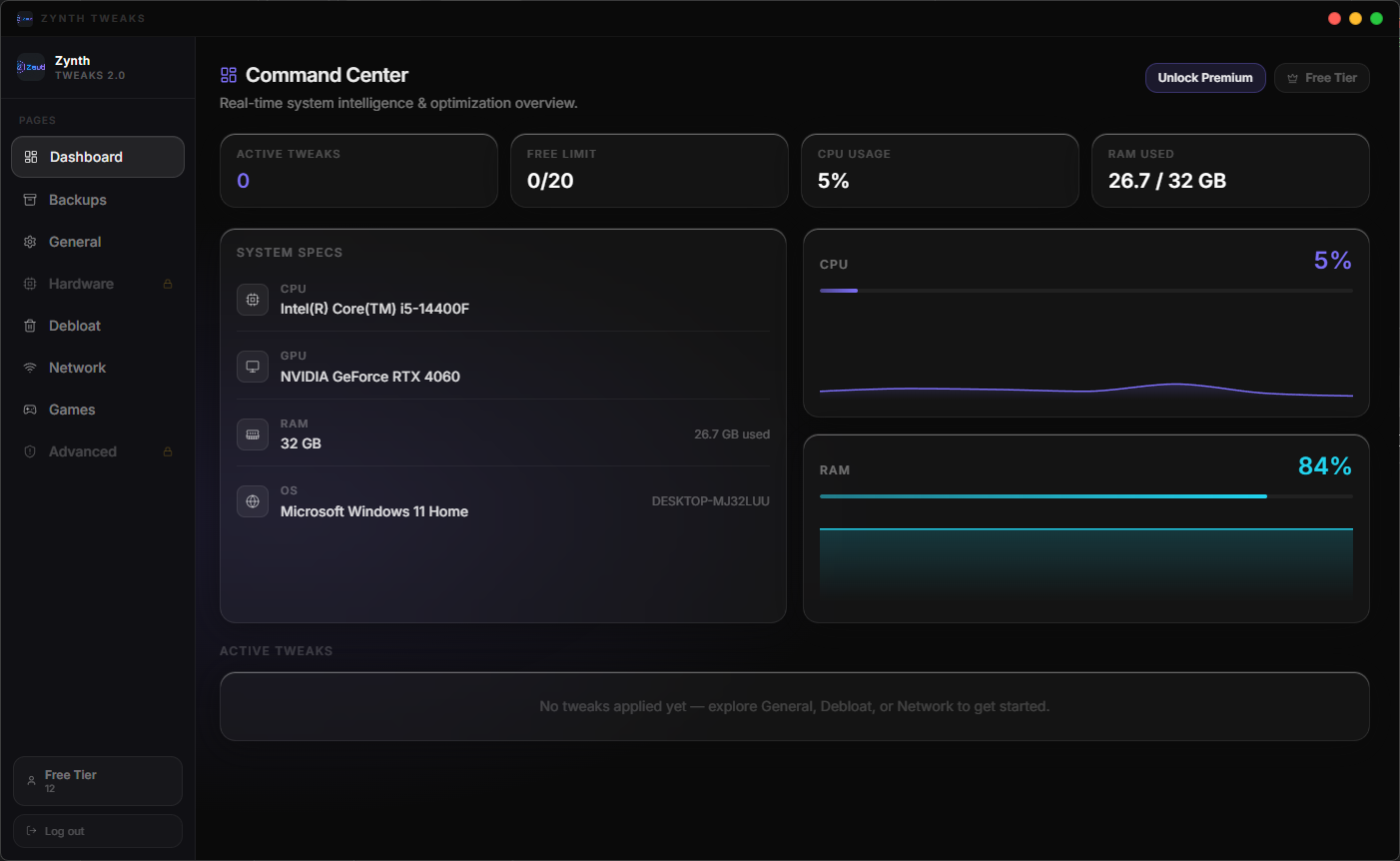Click the CPU chip icon in System Specs

click(253, 299)
